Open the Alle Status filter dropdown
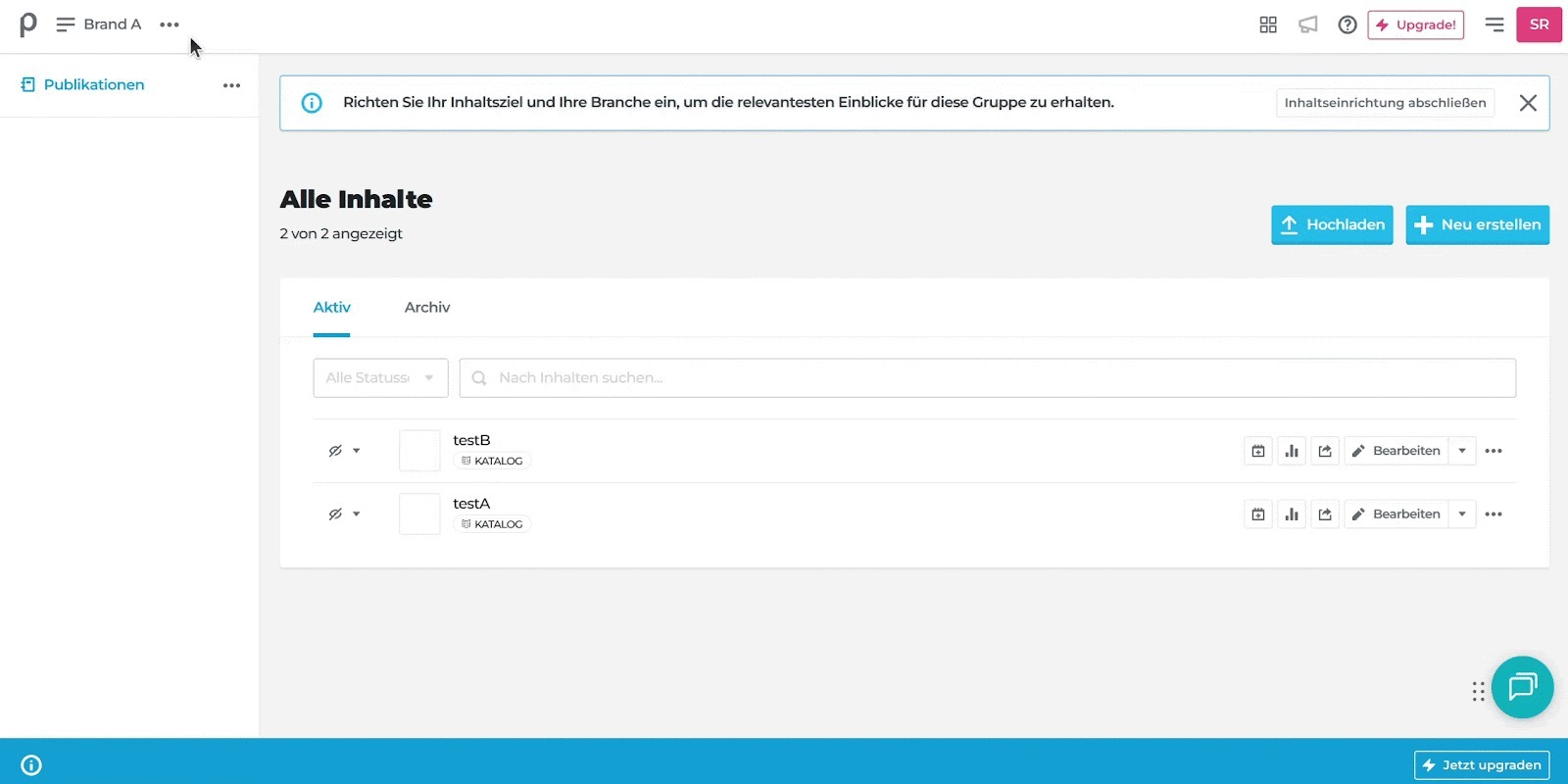This screenshot has width=1568, height=784. [x=380, y=378]
